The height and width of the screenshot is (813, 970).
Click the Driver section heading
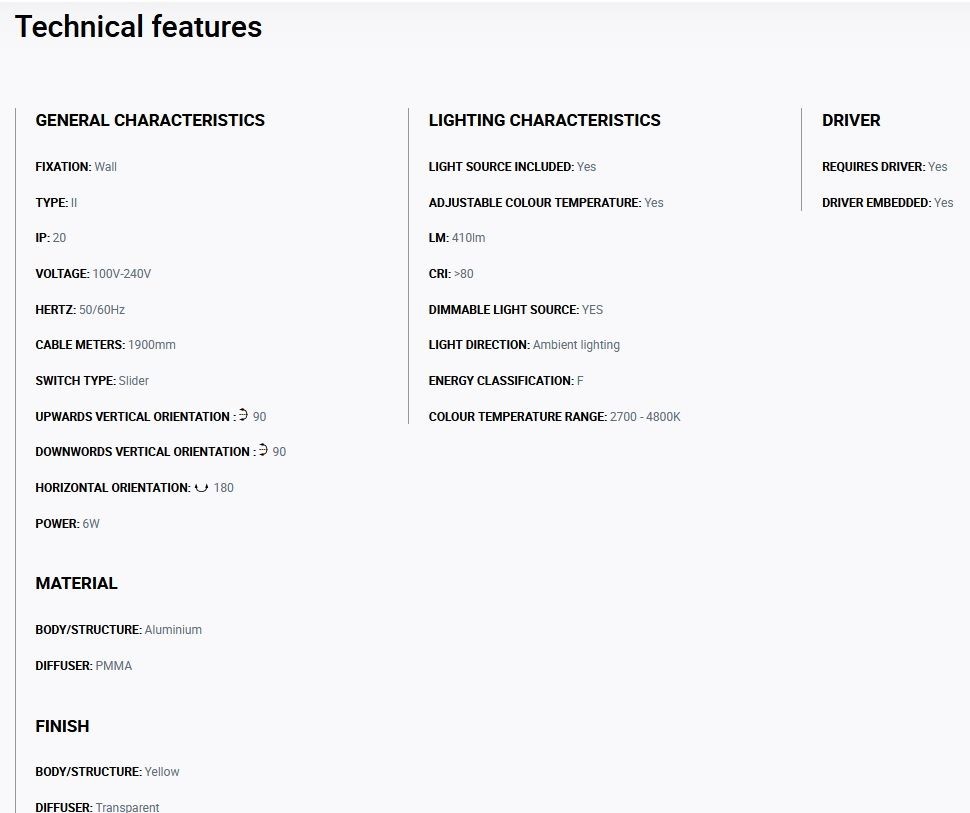851,120
